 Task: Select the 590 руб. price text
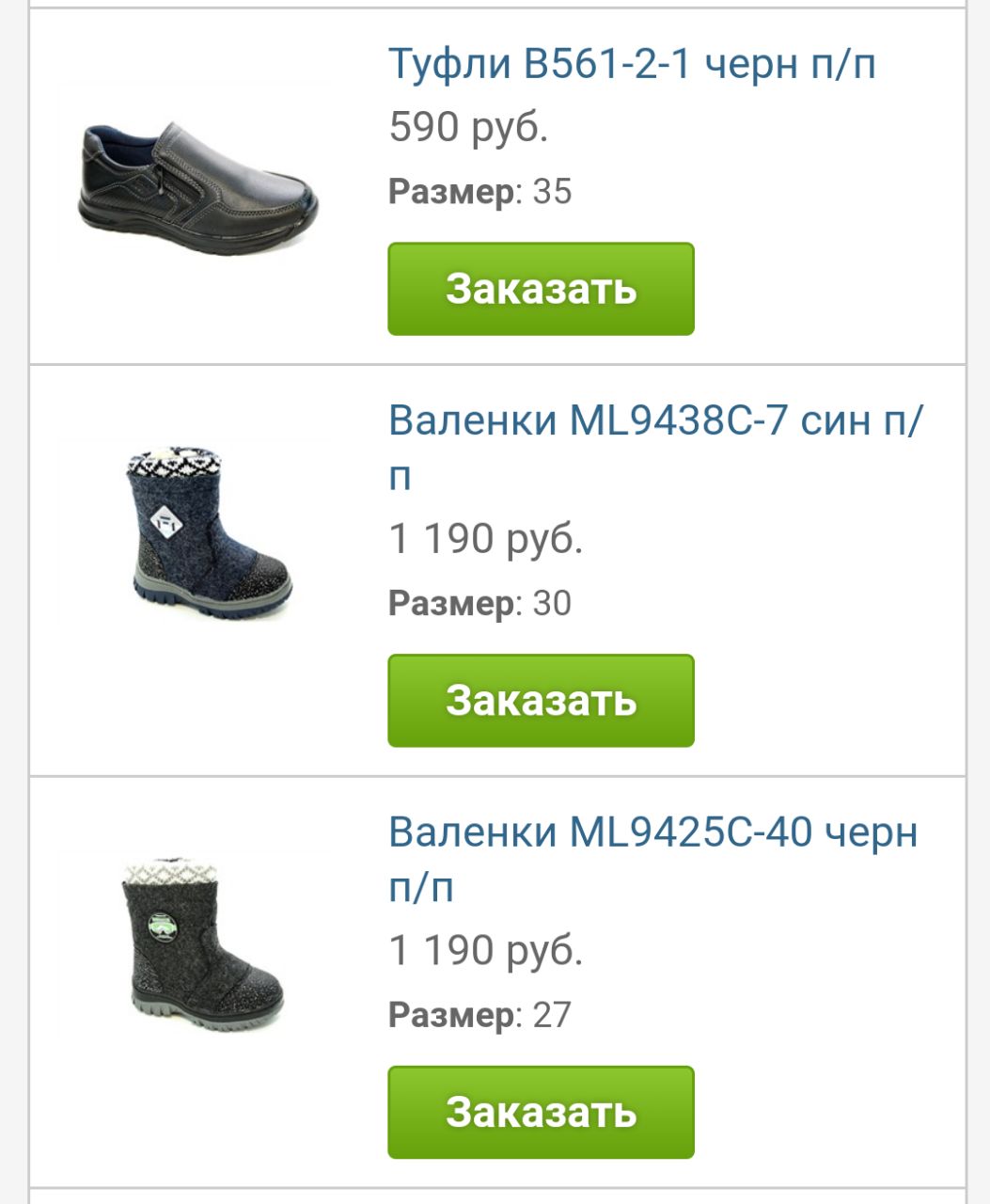tap(468, 127)
